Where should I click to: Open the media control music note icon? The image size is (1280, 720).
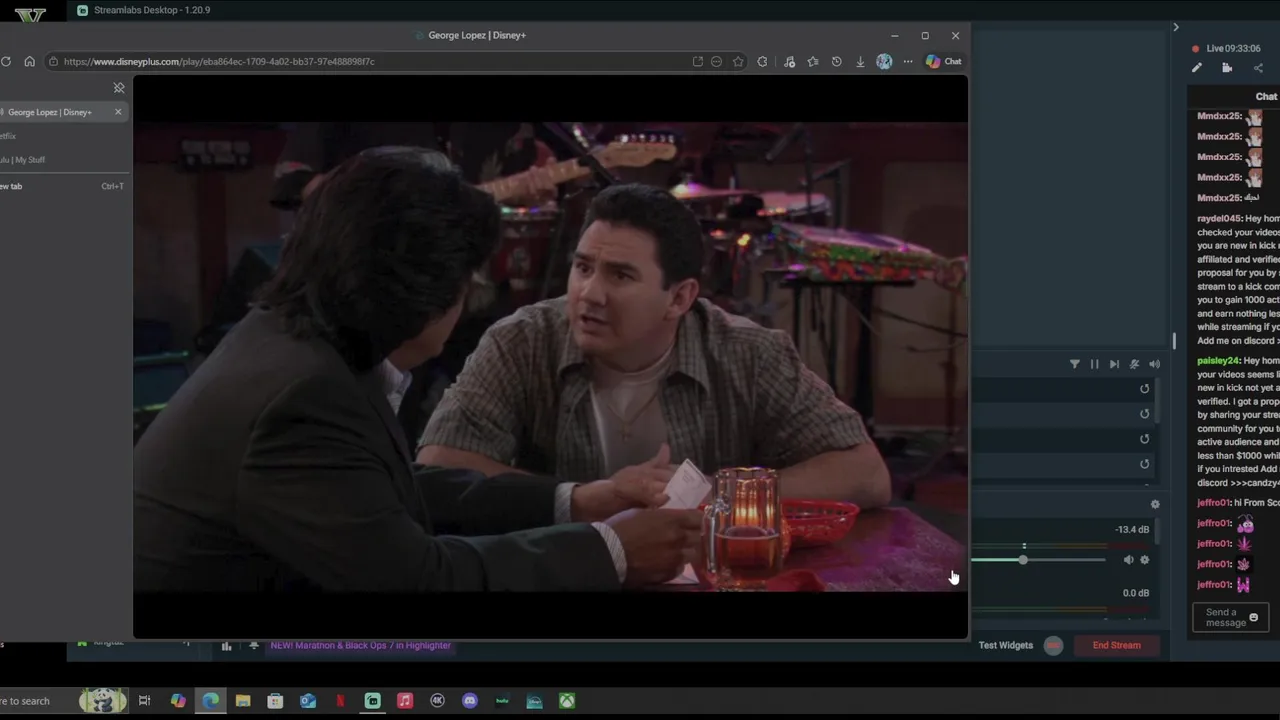(x=789, y=62)
